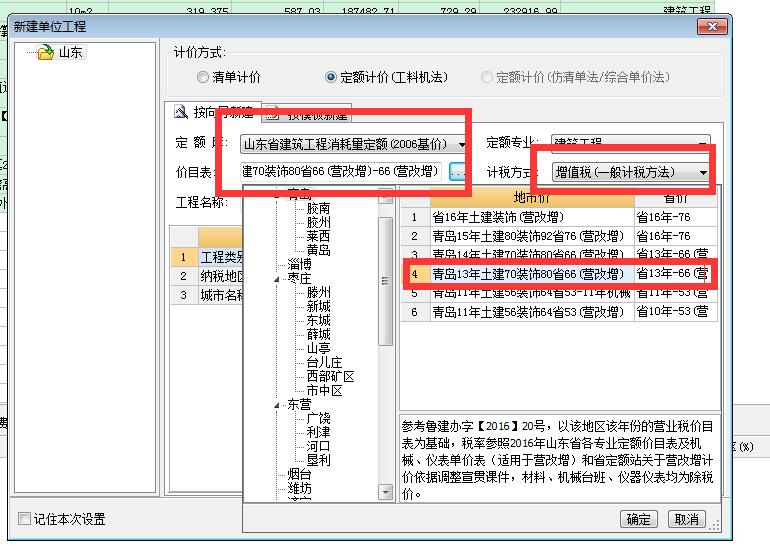Collapse the 枣庄 tree node
Screen dimensions: 770x546
pos(277,279)
